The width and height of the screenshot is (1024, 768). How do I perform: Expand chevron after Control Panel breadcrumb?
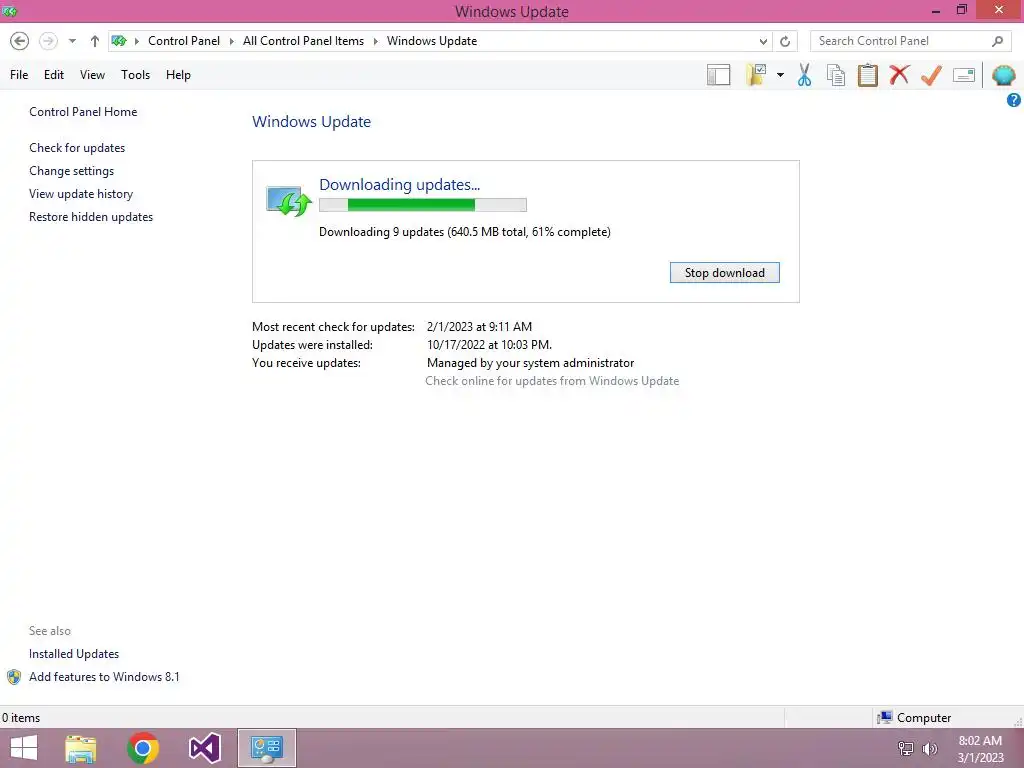[231, 41]
